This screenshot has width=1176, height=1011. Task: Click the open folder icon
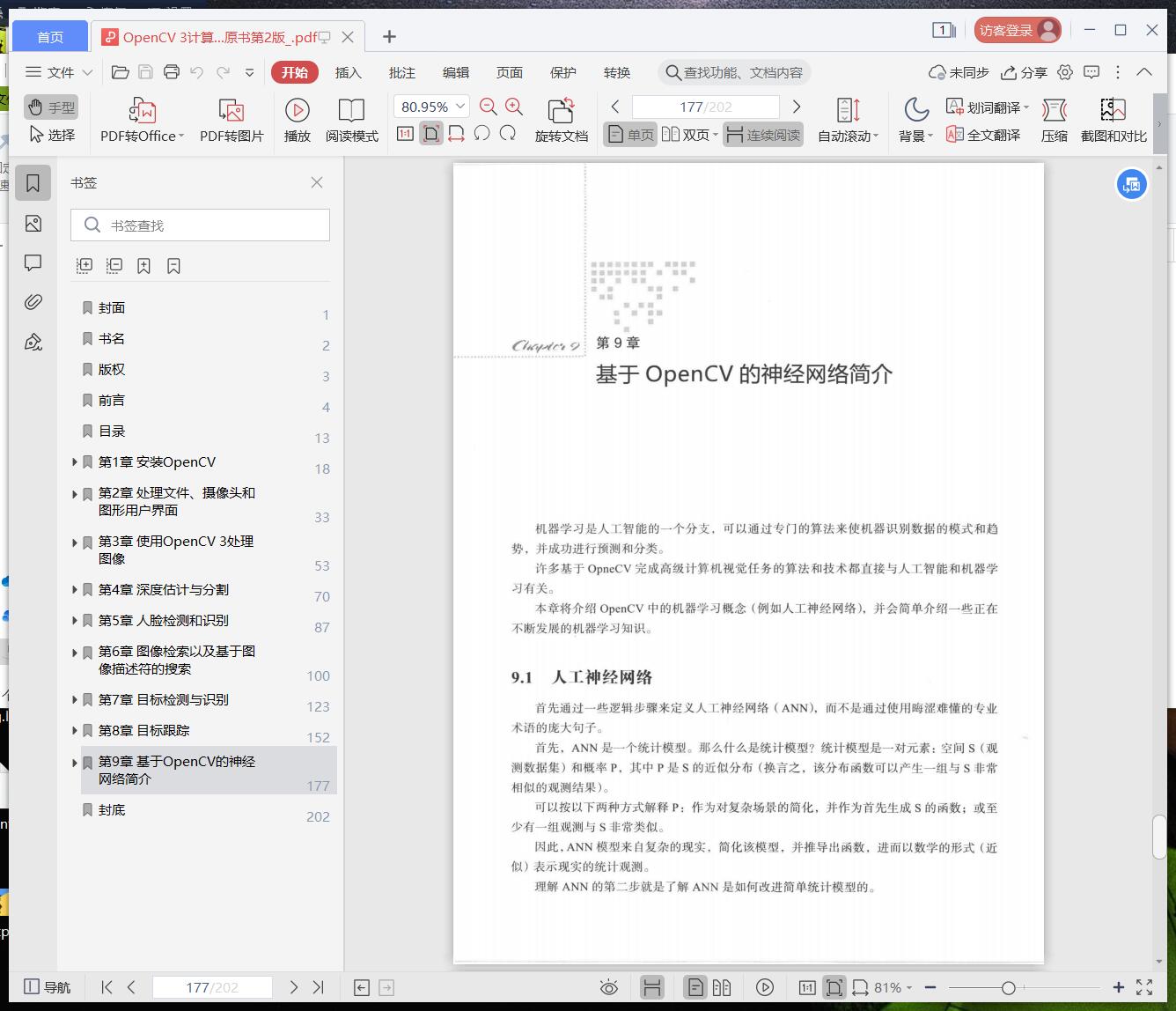point(121,72)
